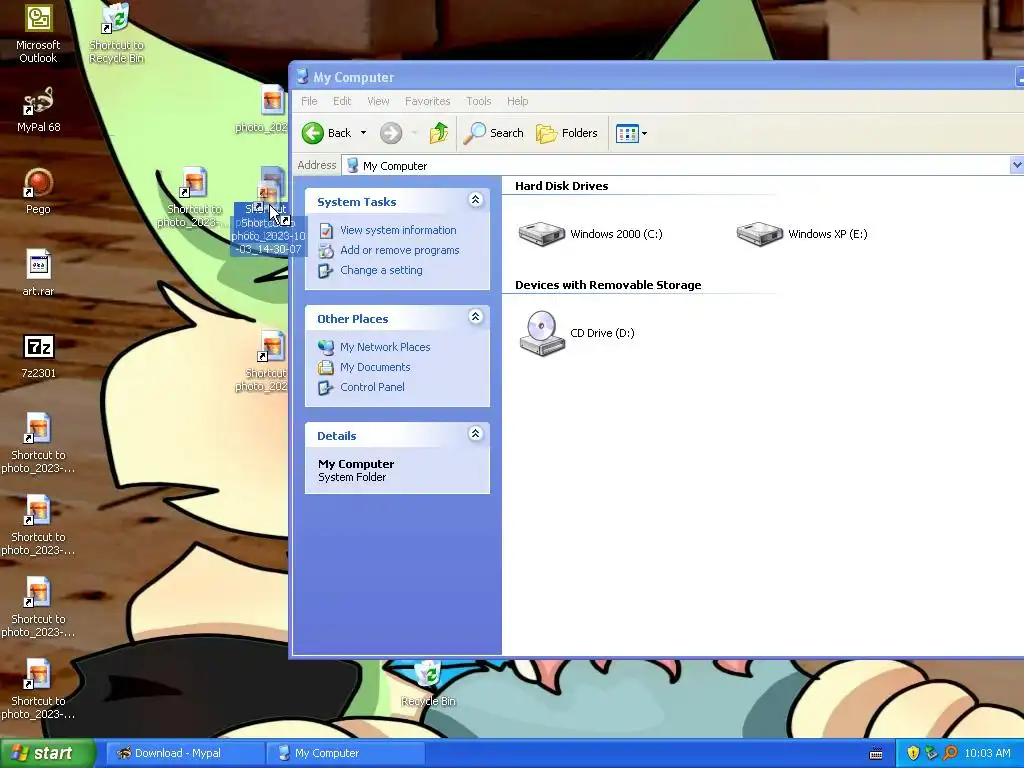Open the Favorites menu
The height and width of the screenshot is (768, 1024).
(x=428, y=101)
